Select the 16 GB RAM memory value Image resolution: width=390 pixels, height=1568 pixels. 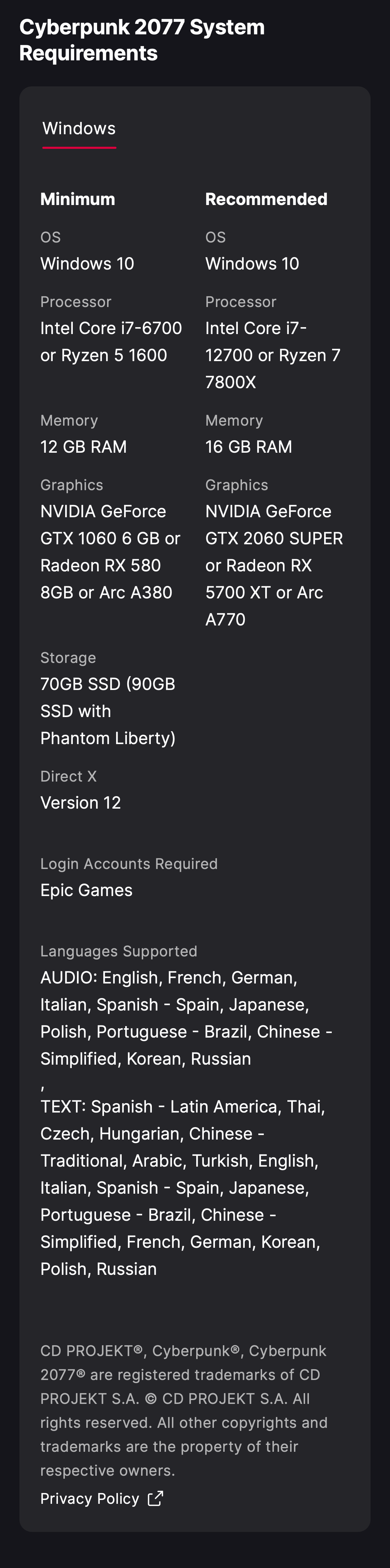pyautogui.click(x=249, y=447)
